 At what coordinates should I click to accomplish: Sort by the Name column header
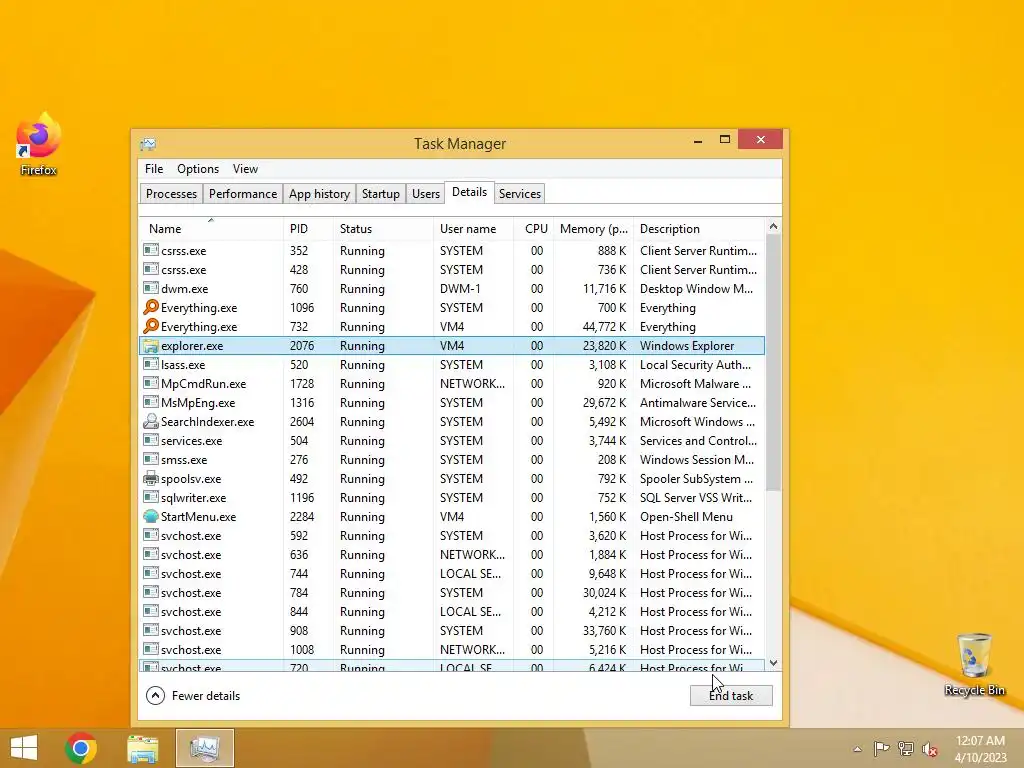point(211,229)
